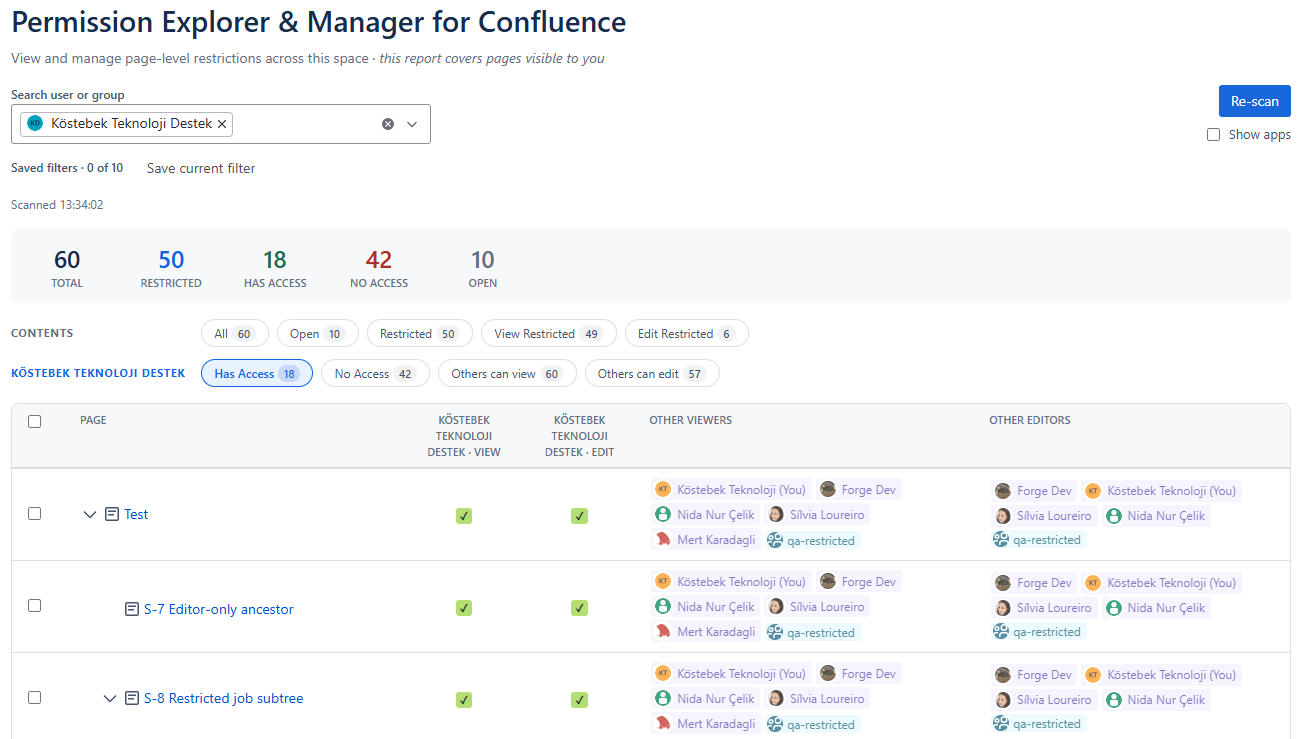Toggle view access checkmark for S-7 row
Image resolution: width=1300 pixels, height=739 pixels.
pyautogui.click(x=464, y=608)
